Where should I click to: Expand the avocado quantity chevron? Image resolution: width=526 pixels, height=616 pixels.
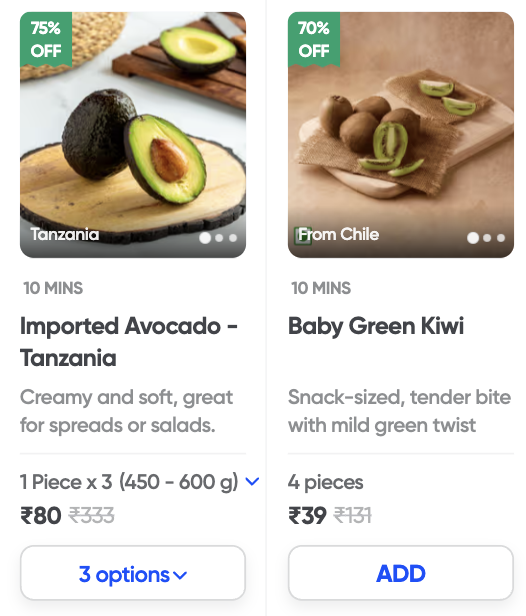(x=252, y=481)
